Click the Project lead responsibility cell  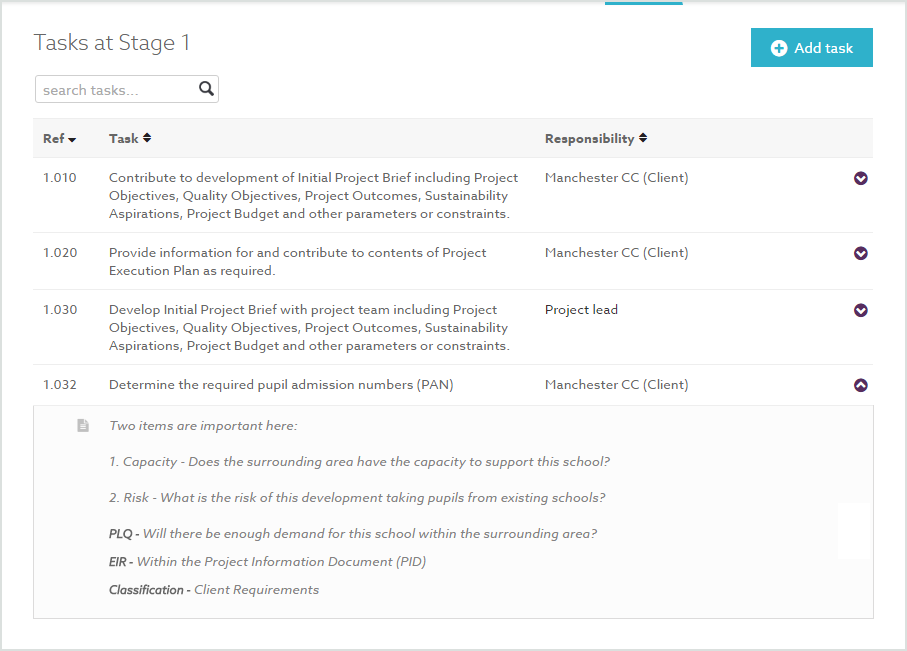581,310
